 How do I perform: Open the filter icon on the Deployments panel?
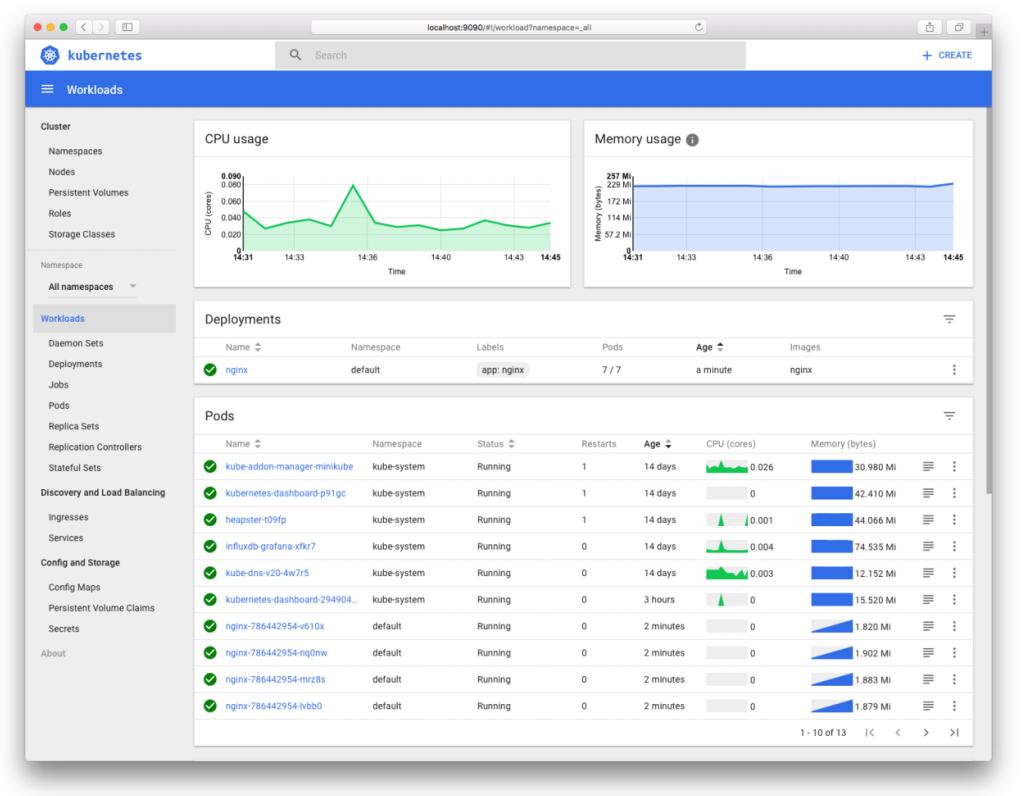click(x=950, y=319)
